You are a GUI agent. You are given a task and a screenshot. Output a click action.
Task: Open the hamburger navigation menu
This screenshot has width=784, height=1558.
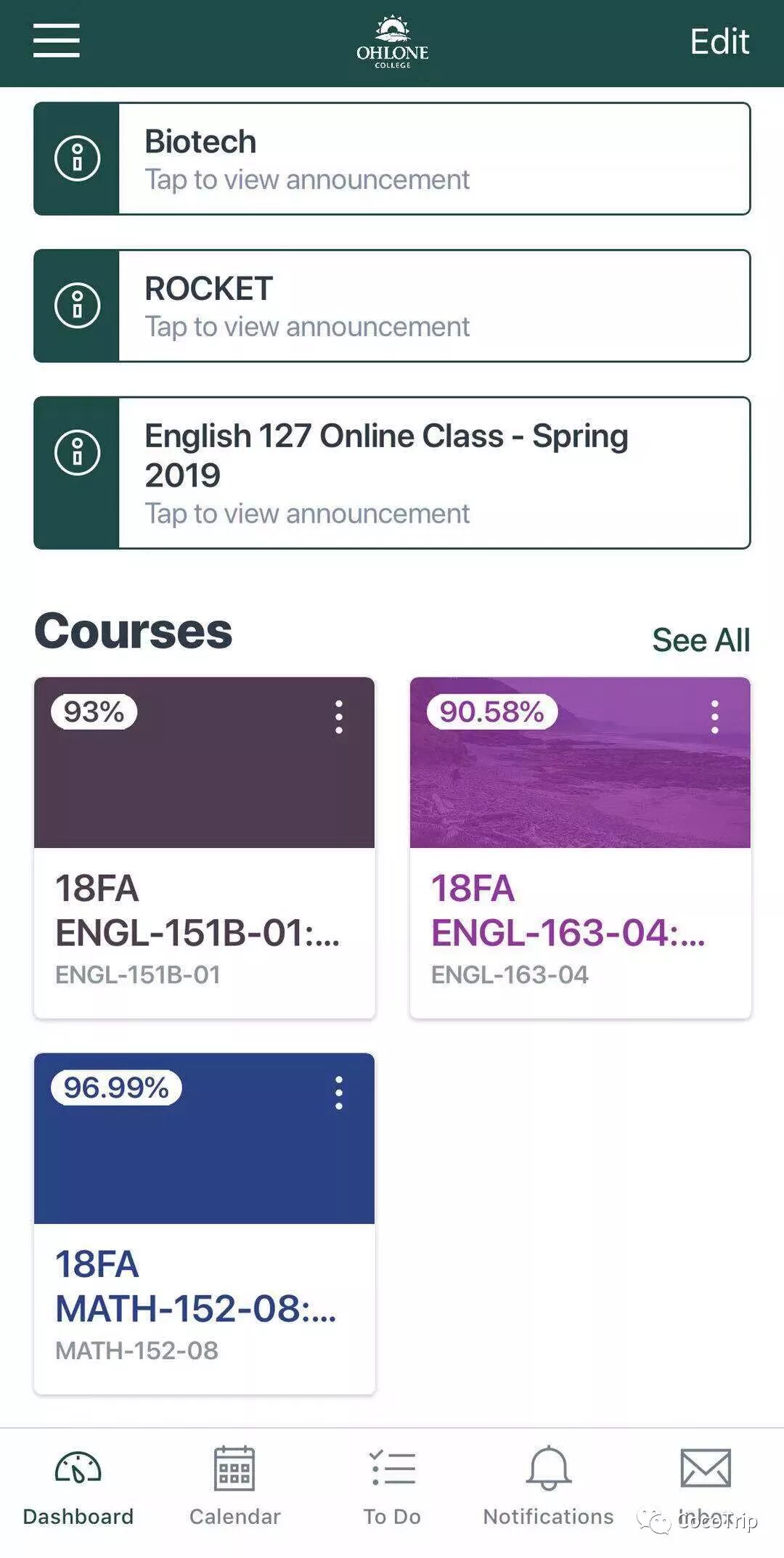[x=56, y=40]
